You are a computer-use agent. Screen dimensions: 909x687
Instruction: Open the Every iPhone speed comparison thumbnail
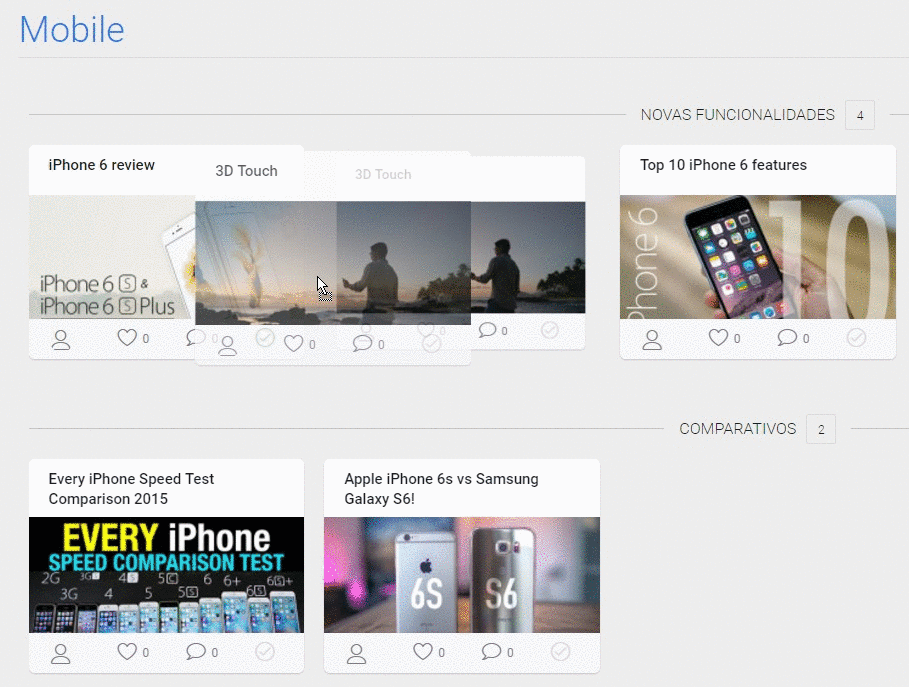166,575
